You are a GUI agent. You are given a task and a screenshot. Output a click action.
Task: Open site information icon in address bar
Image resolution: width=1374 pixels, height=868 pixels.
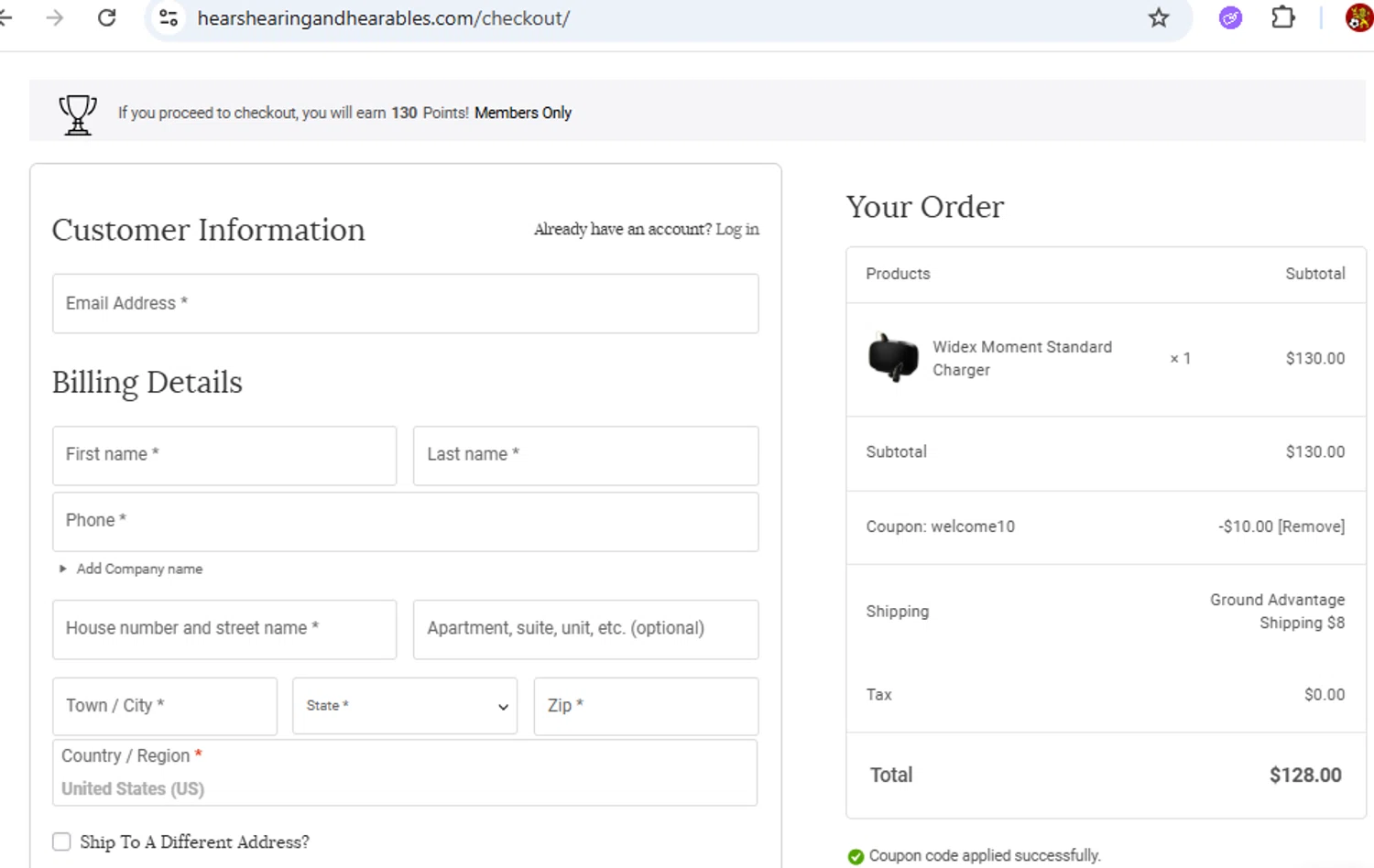coord(169,17)
